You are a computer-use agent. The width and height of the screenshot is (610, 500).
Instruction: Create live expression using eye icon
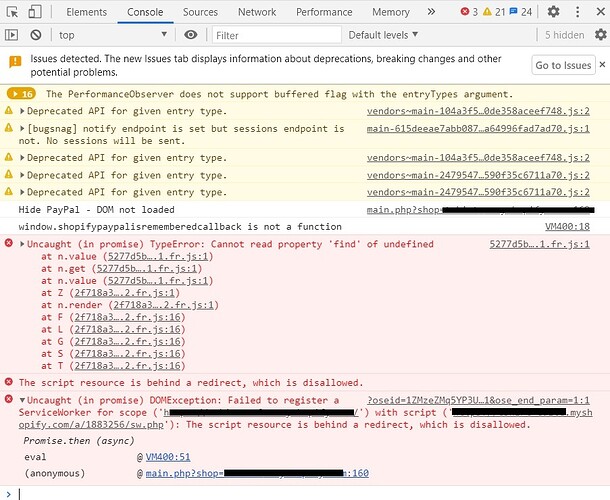coord(190,35)
